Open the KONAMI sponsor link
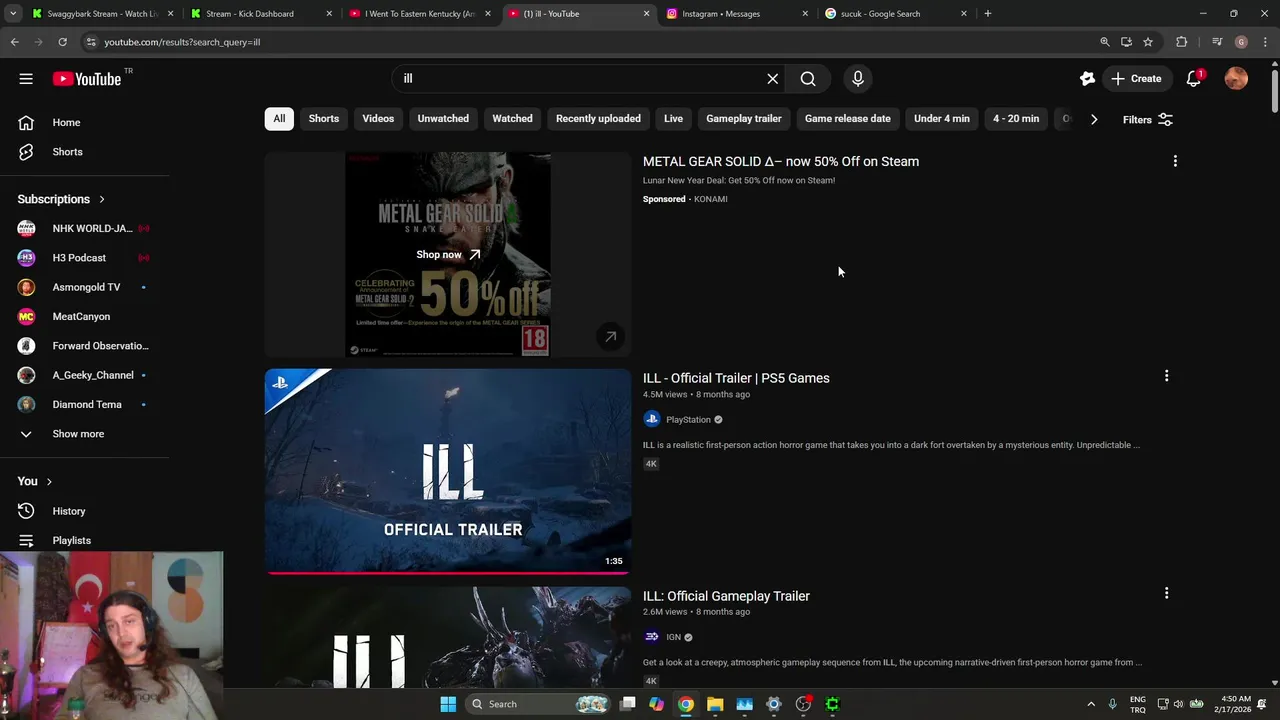The height and width of the screenshot is (720, 1280). pos(711,199)
